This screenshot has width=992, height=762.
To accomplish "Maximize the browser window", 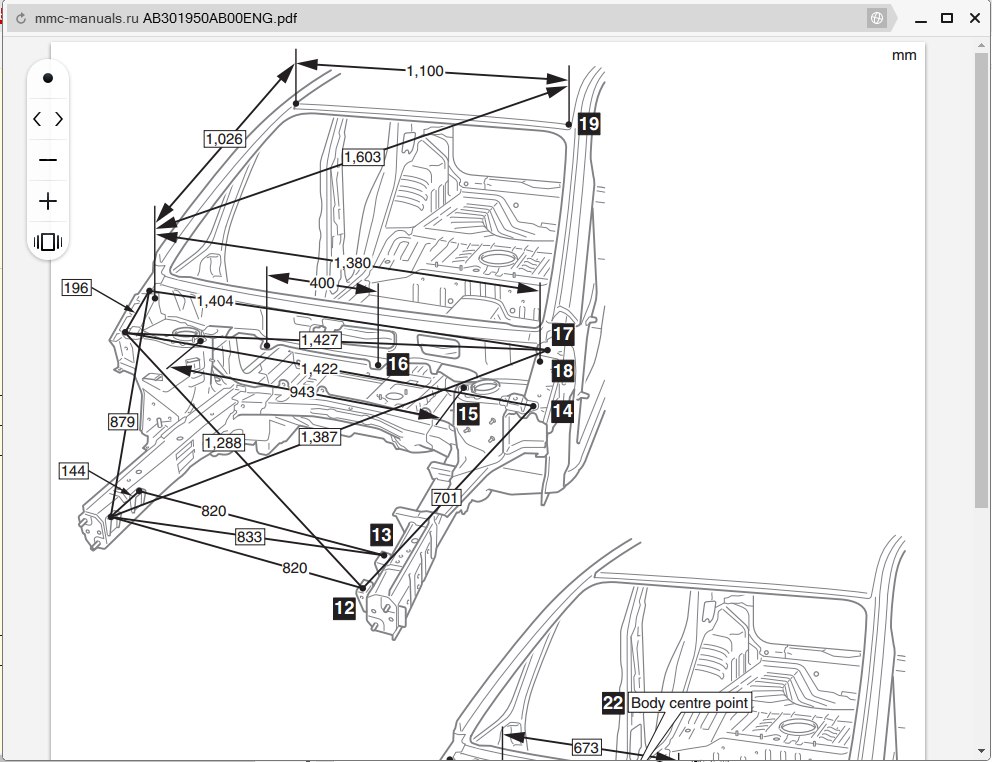I will pyautogui.click(x=947, y=18).
